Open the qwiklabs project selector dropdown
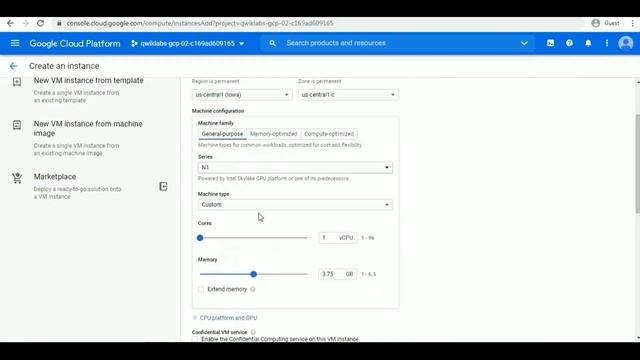The height and width of the screenshot is (360, 640). pos(188,43)
